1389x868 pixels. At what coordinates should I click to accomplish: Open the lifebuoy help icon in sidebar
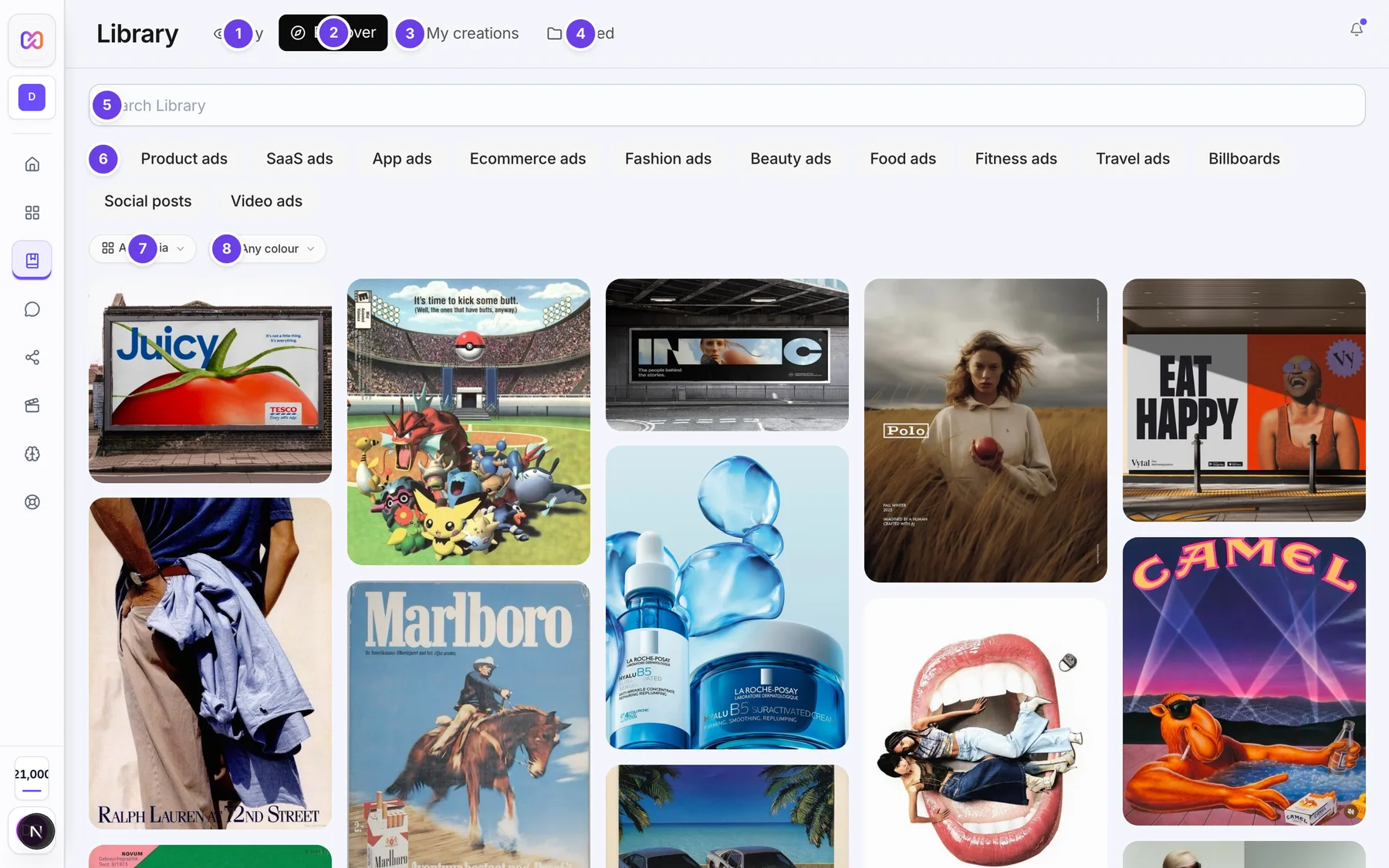tap(32, 502)
